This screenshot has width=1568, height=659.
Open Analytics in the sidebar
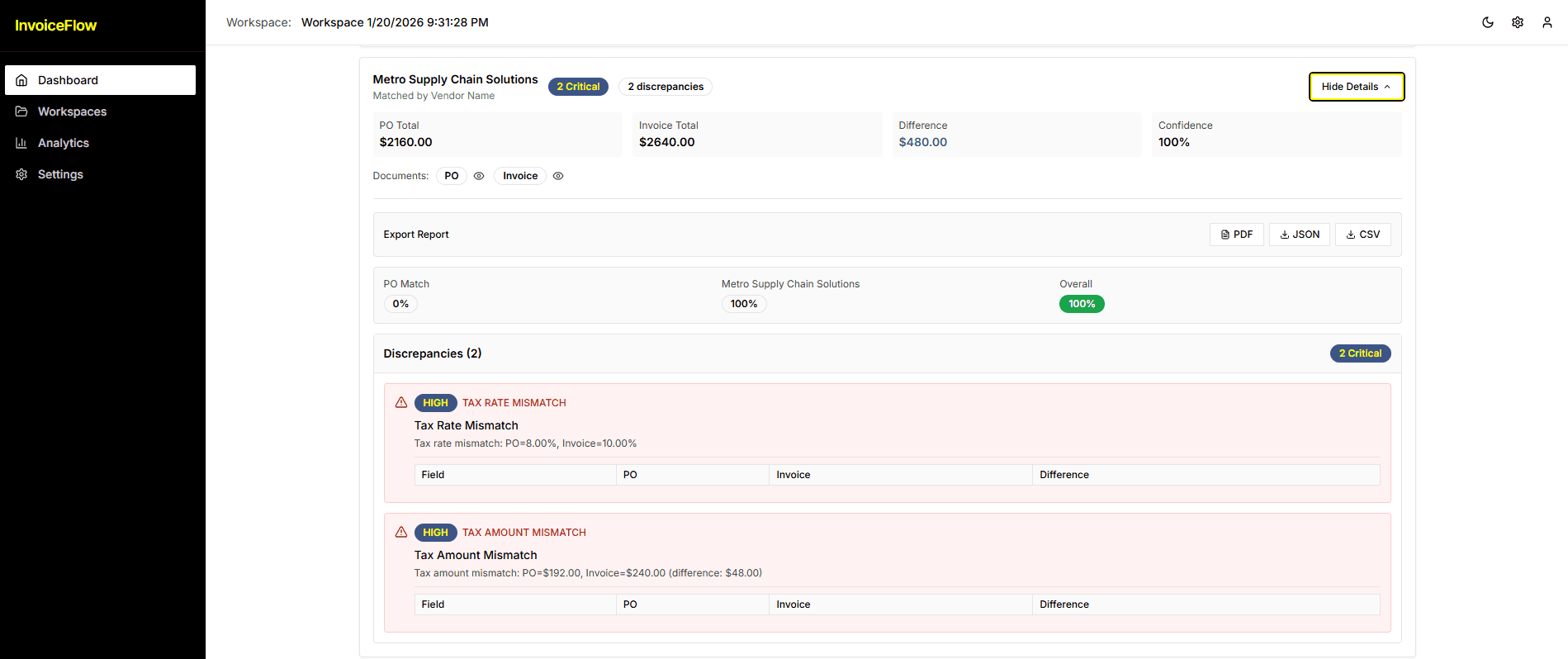[x=100, y=143]
